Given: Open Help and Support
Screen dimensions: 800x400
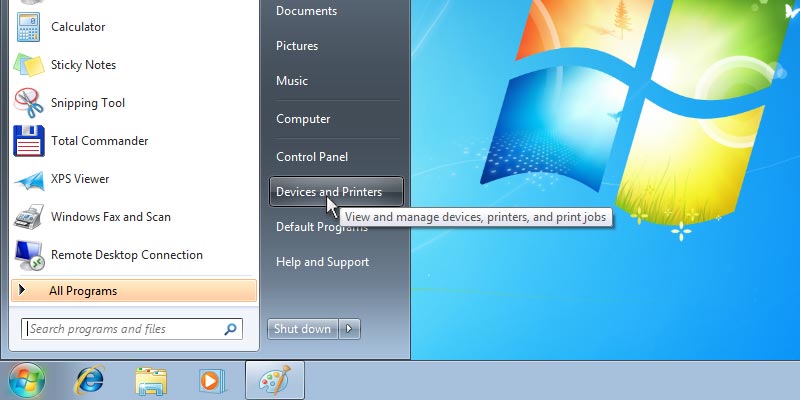Looking at the screenshot, I should pos(322,262).
